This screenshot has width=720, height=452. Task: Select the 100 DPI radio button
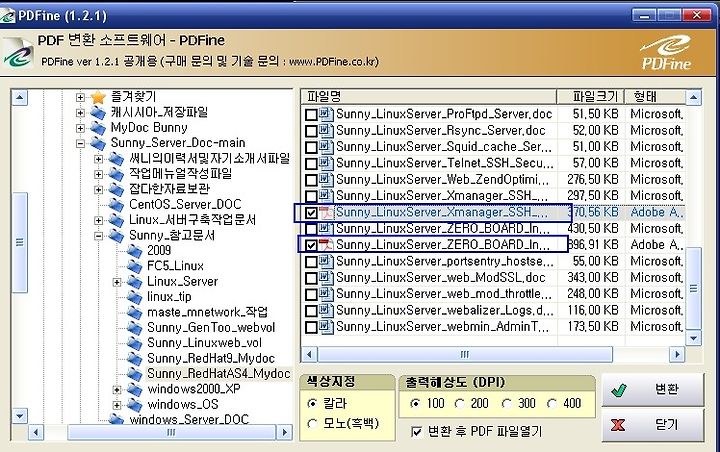click(x=415, y=403)
